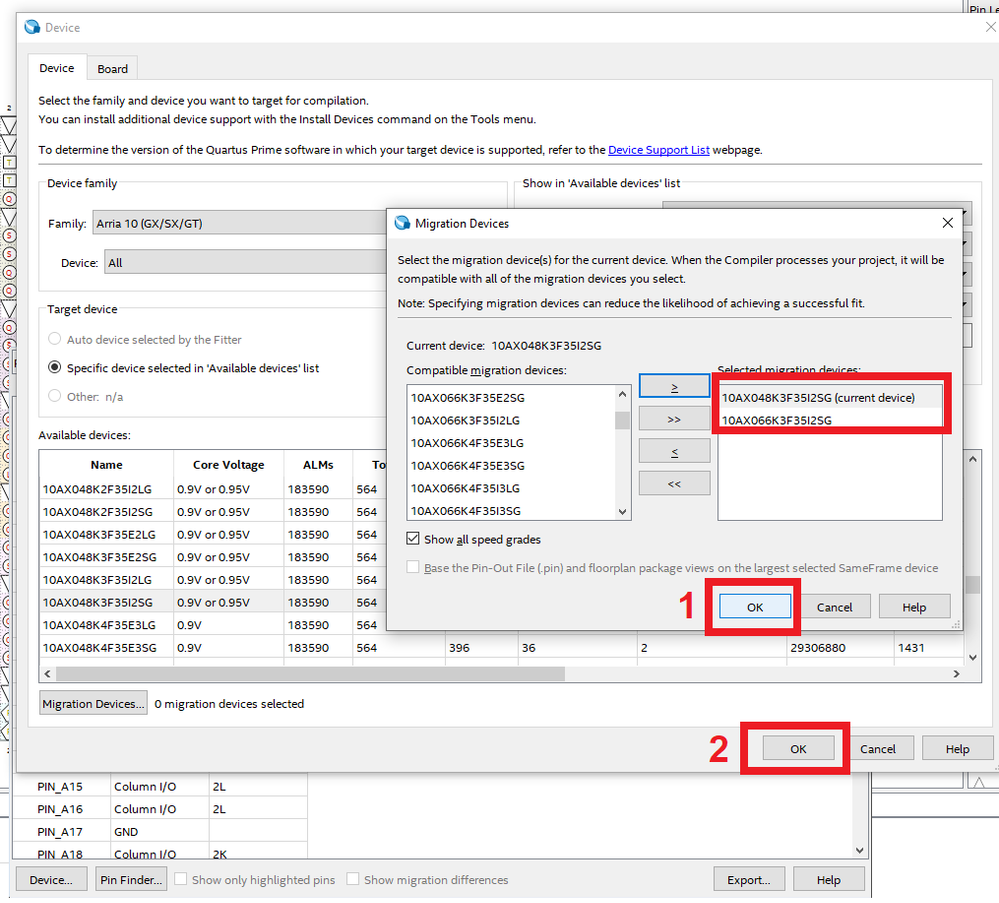999x903 pixels.
Task: Choose Specific device selected in 'Available devices' list
Action: click(55, 368)
